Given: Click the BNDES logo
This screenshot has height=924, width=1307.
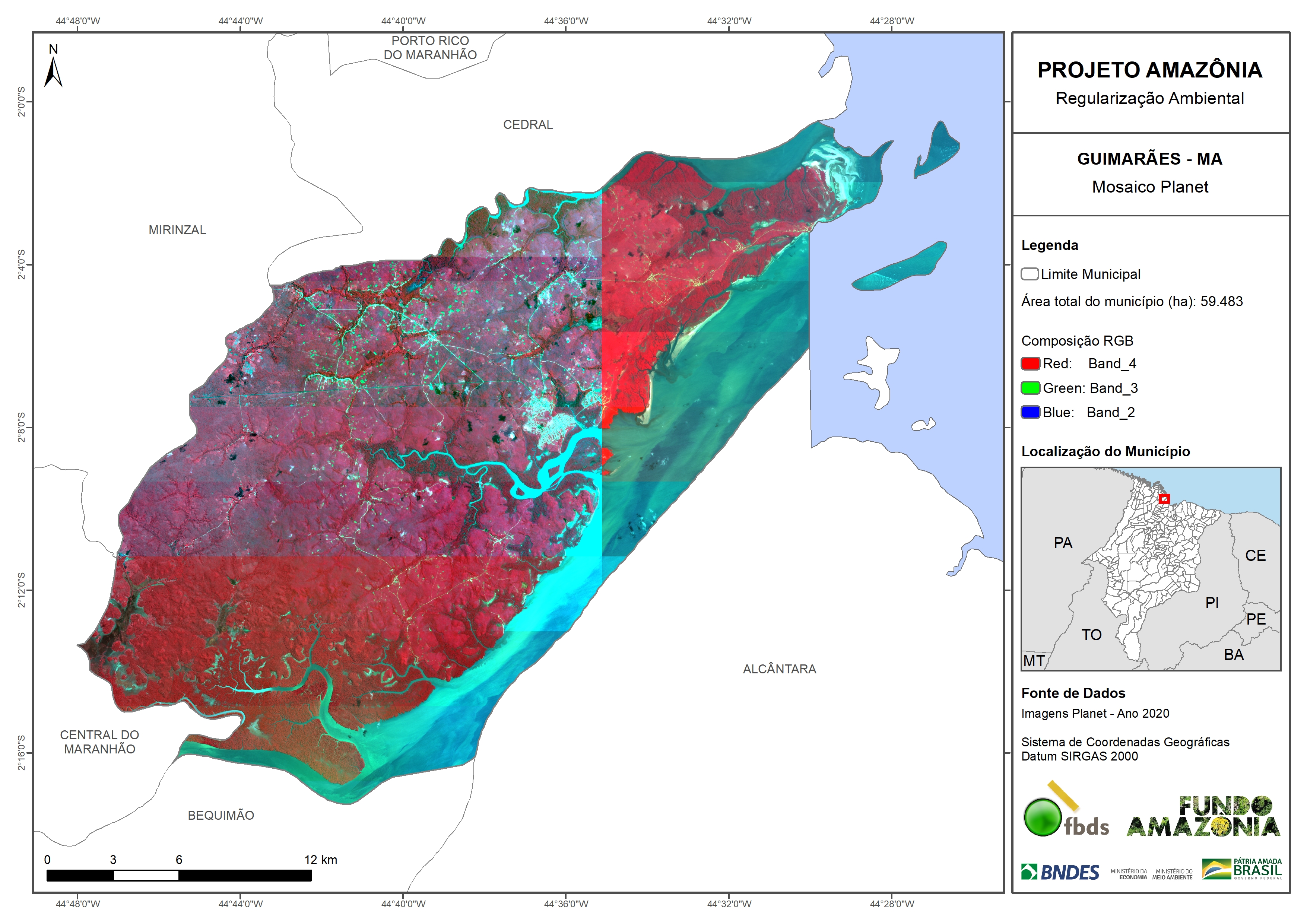Looking at the screenshot, I should pyautogui.click(x=1060, y=872).
